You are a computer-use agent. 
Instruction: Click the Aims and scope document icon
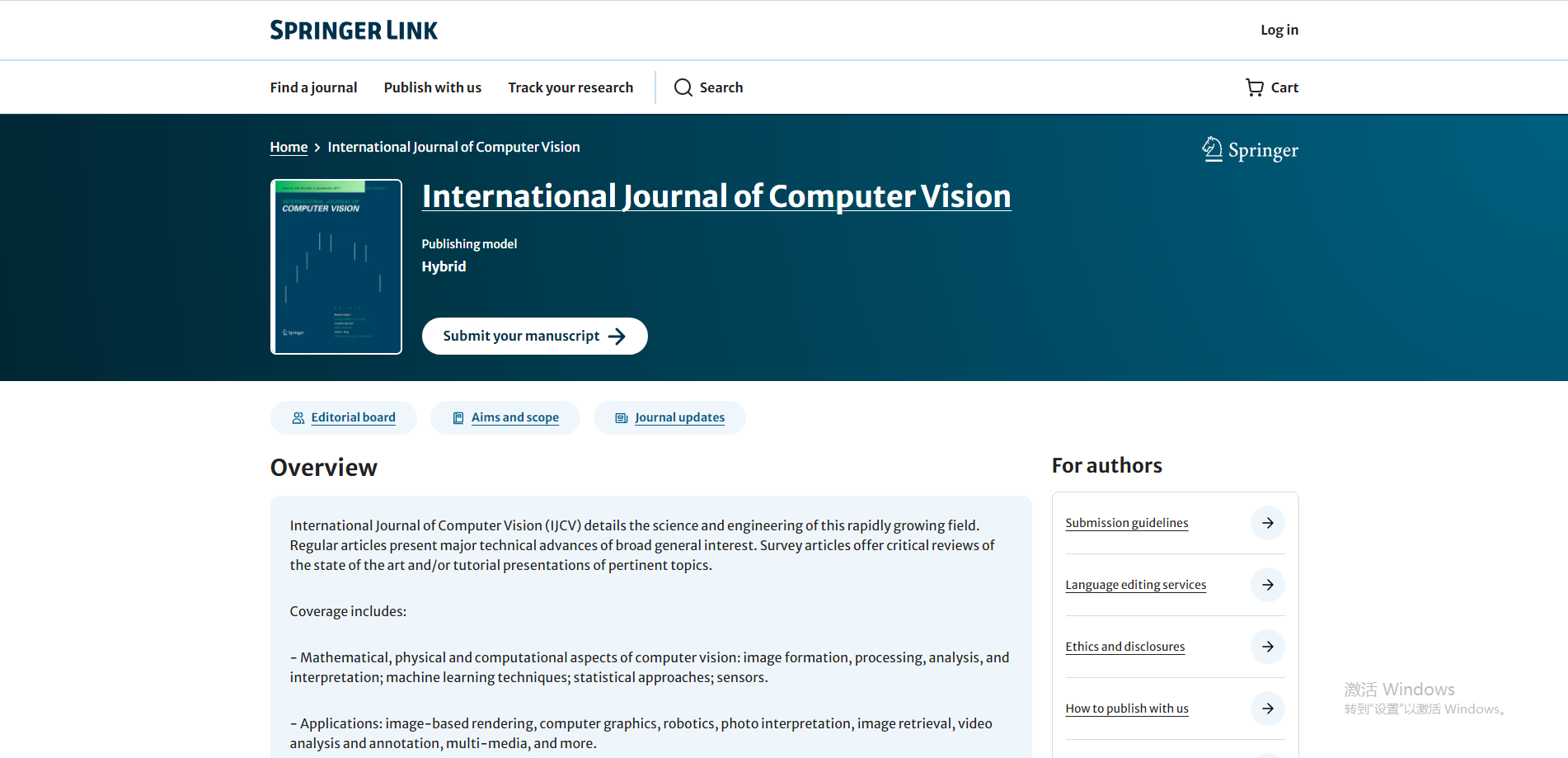458,418
